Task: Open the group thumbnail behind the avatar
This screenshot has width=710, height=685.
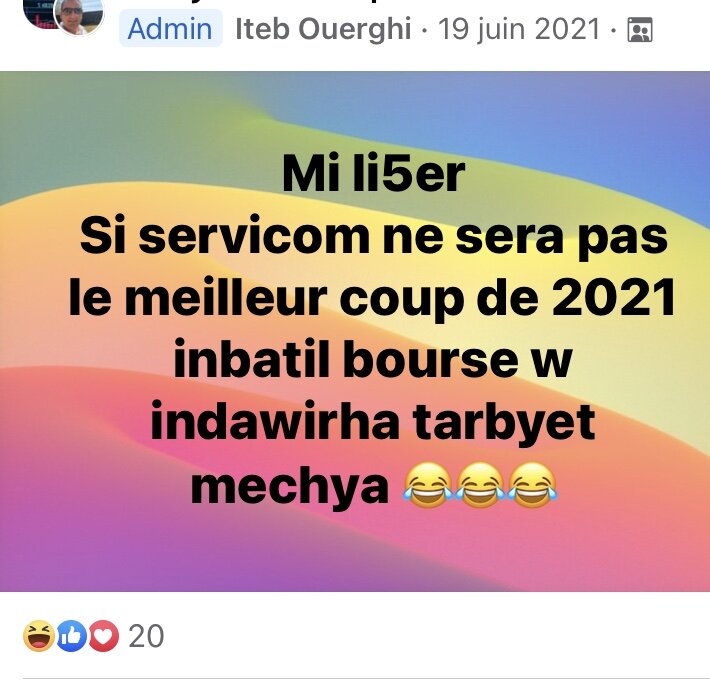Action: [38, 12]
